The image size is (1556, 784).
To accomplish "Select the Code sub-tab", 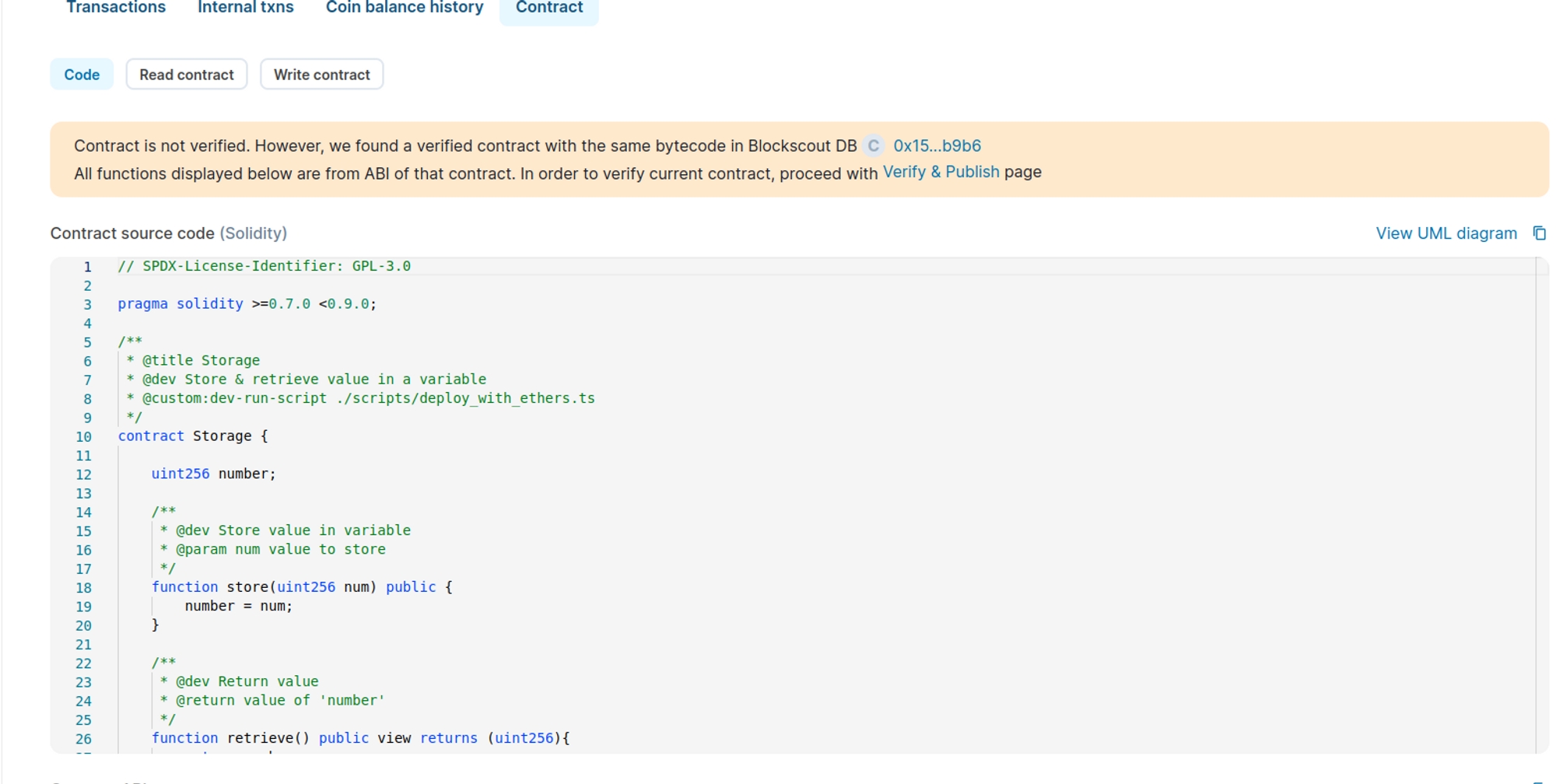I will [x=82, y=75].
